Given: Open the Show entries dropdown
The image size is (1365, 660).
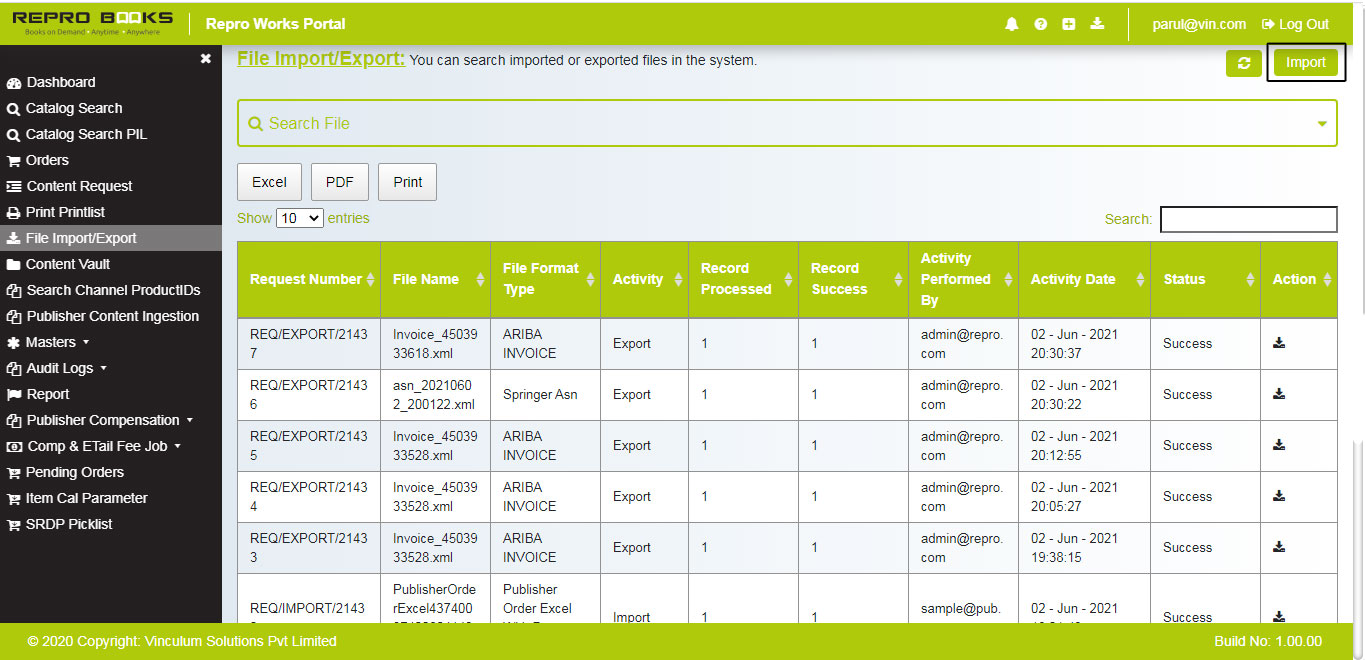Looking at the screenshot, I should point(299,218).
